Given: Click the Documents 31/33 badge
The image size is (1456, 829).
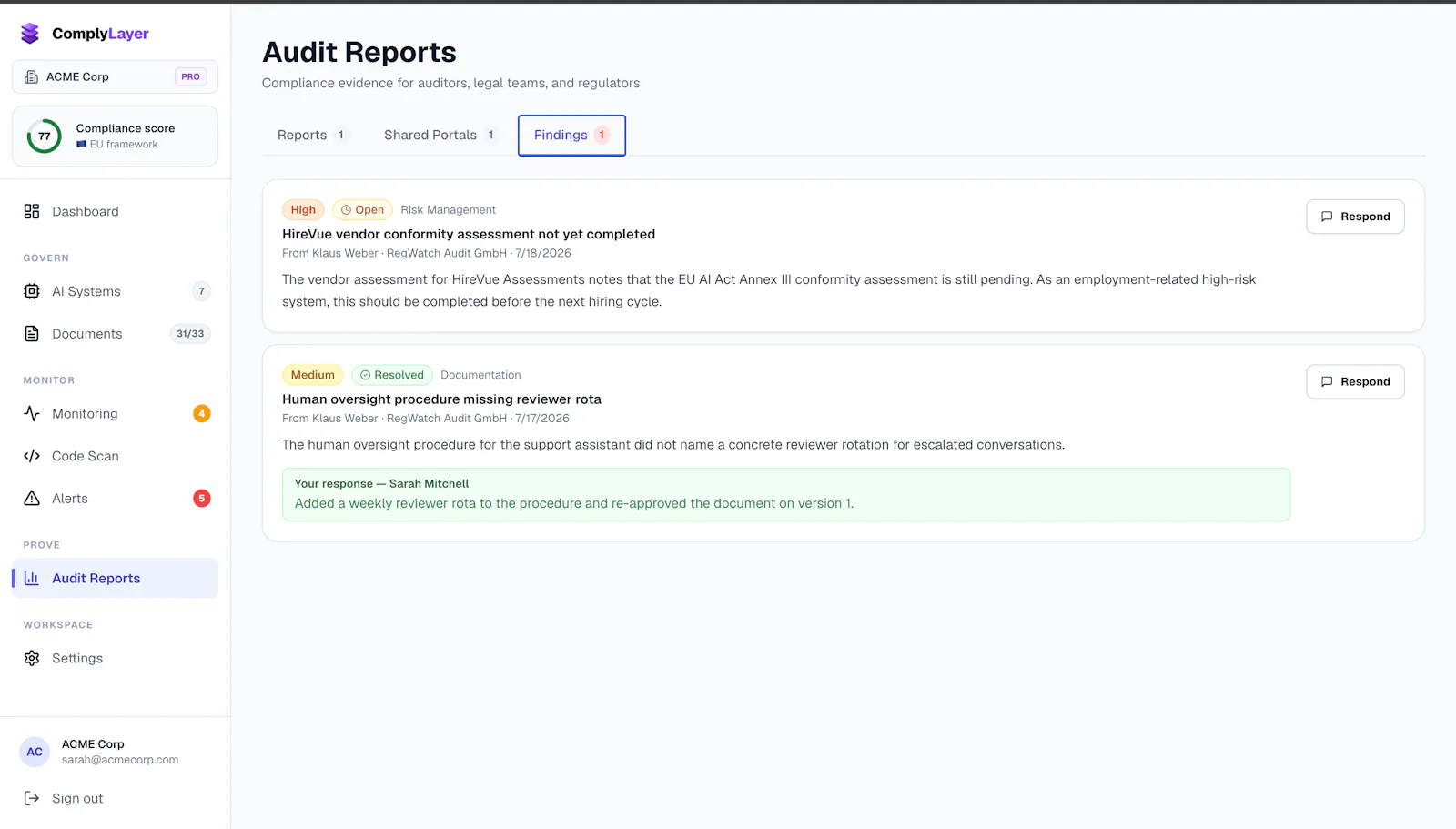Looking at the screenshot, I should (x=190, y=334).
